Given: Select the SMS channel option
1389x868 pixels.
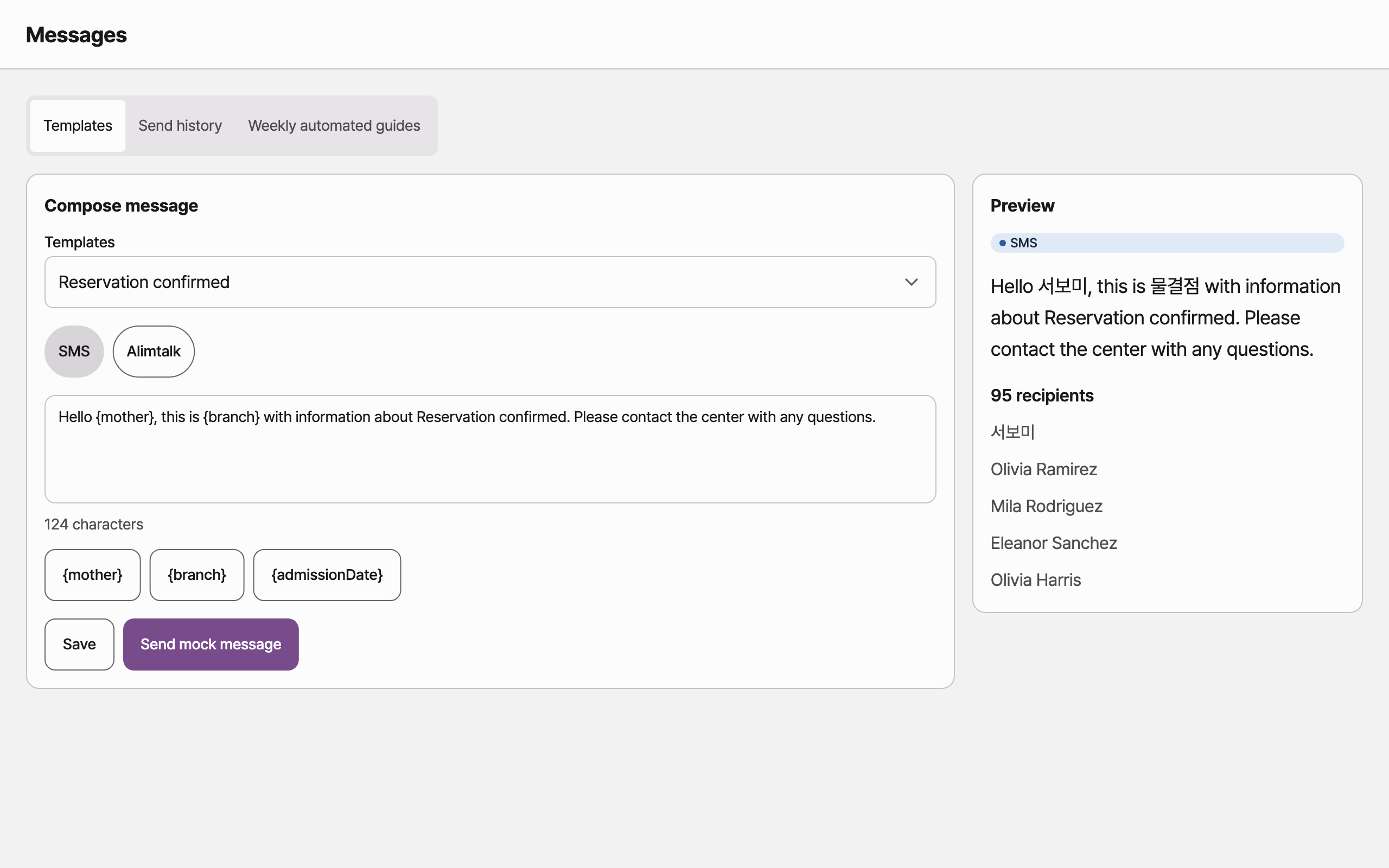Looking at the screenshot, I should [74, 352].
